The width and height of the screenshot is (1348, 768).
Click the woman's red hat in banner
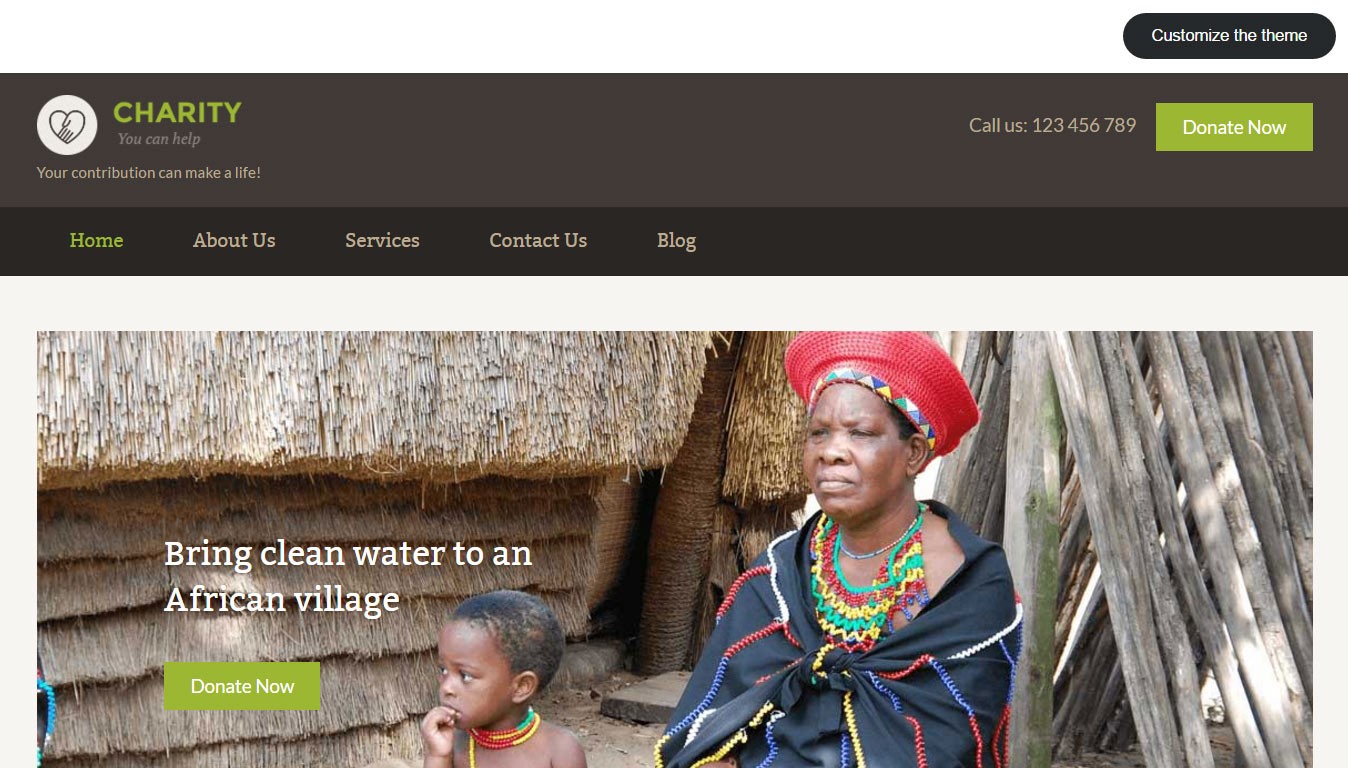880,385
